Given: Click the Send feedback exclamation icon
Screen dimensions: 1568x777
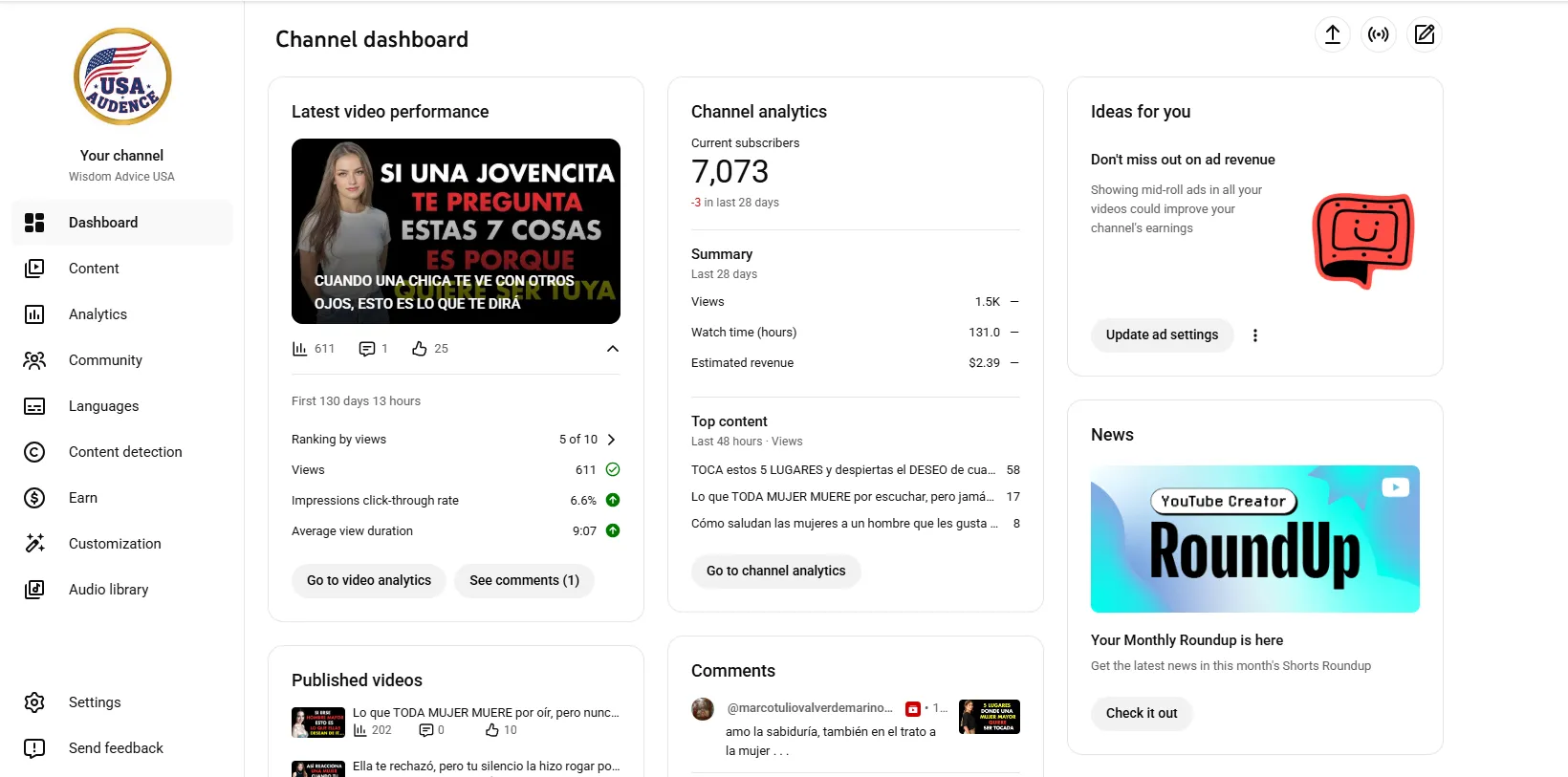Looking at the screenshot, I should (x=34, y=748).
